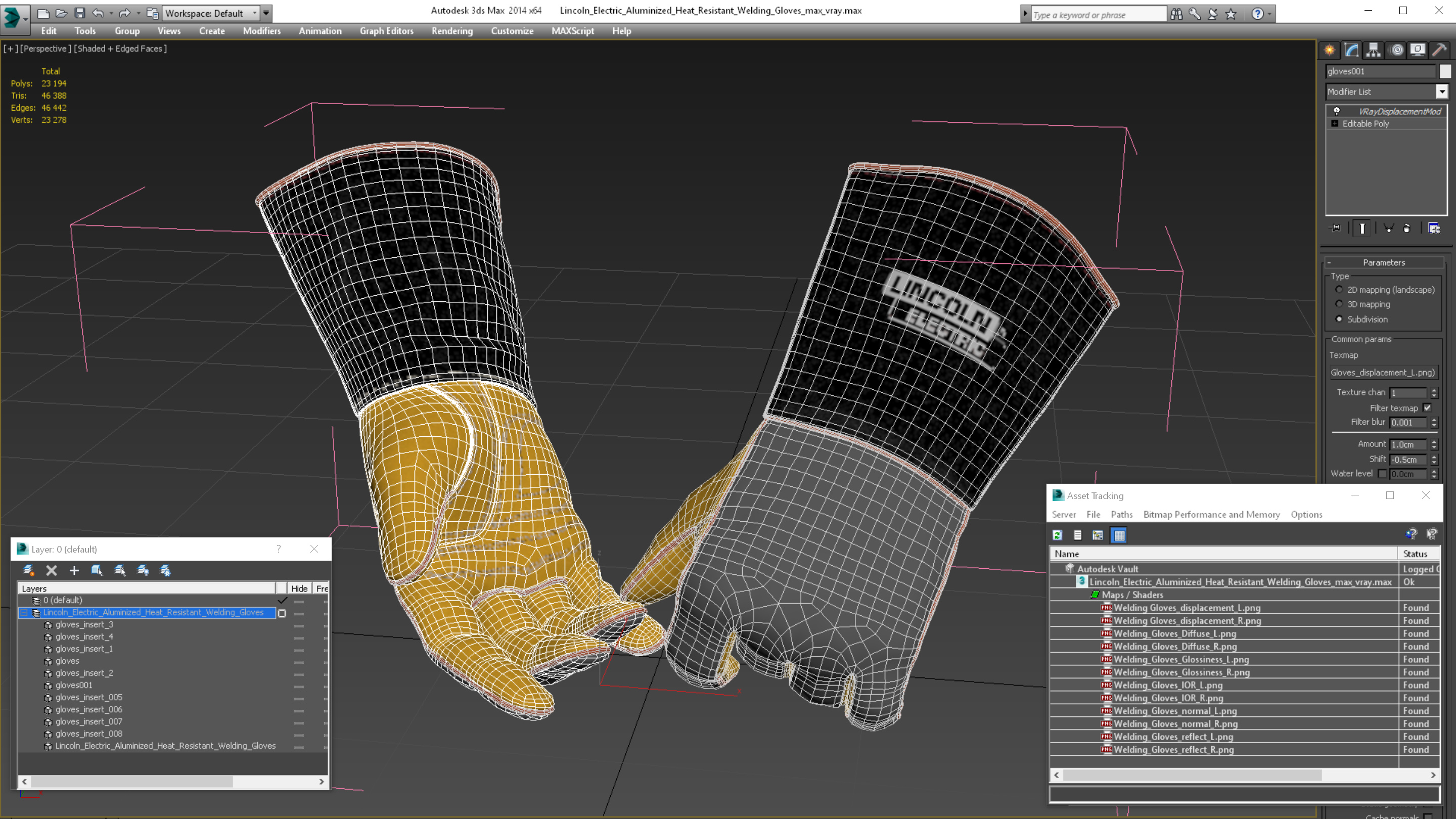Click the Perspective viewport label
This screenshot has width=1456, height=819.
pyautogui.click(x=45, y=49)
